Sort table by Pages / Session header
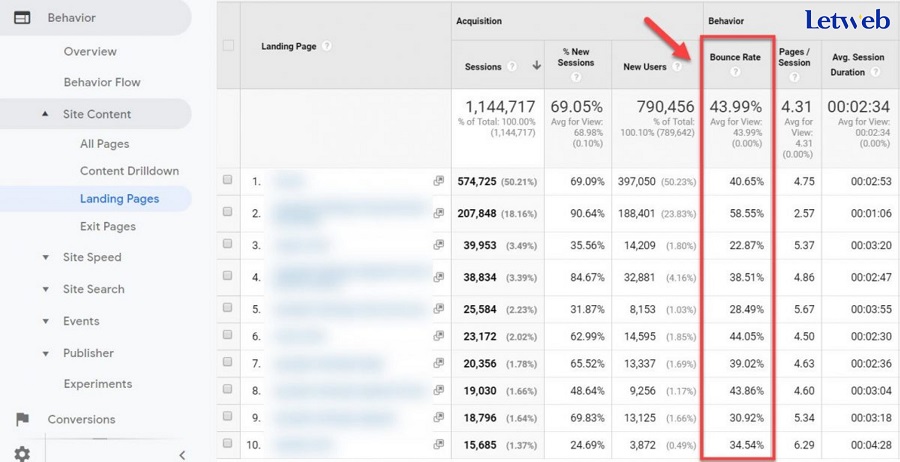 (x=794, y=57)
